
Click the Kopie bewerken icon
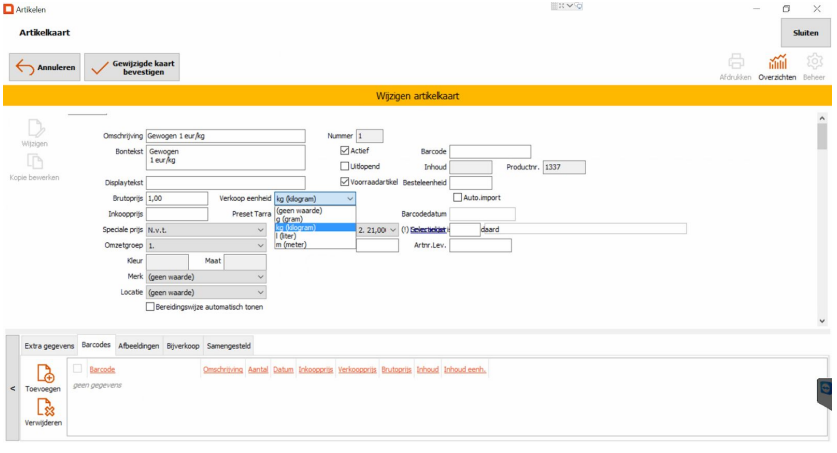35,163
